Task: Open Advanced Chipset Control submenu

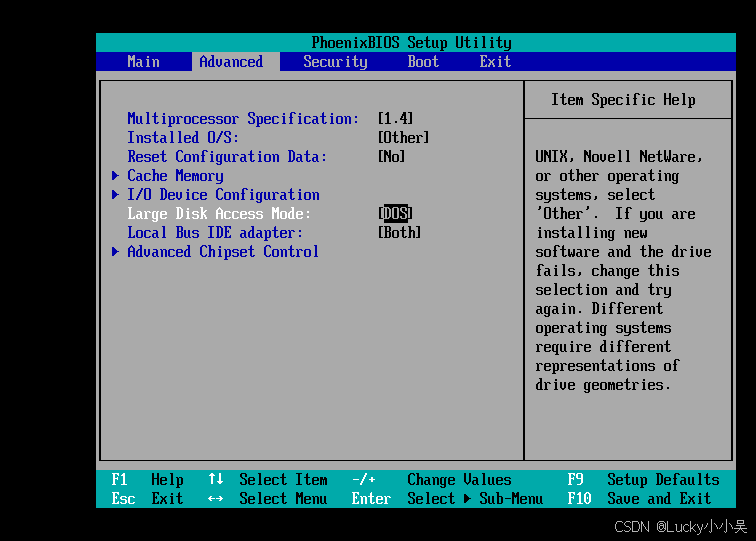Action: [223, 251]
